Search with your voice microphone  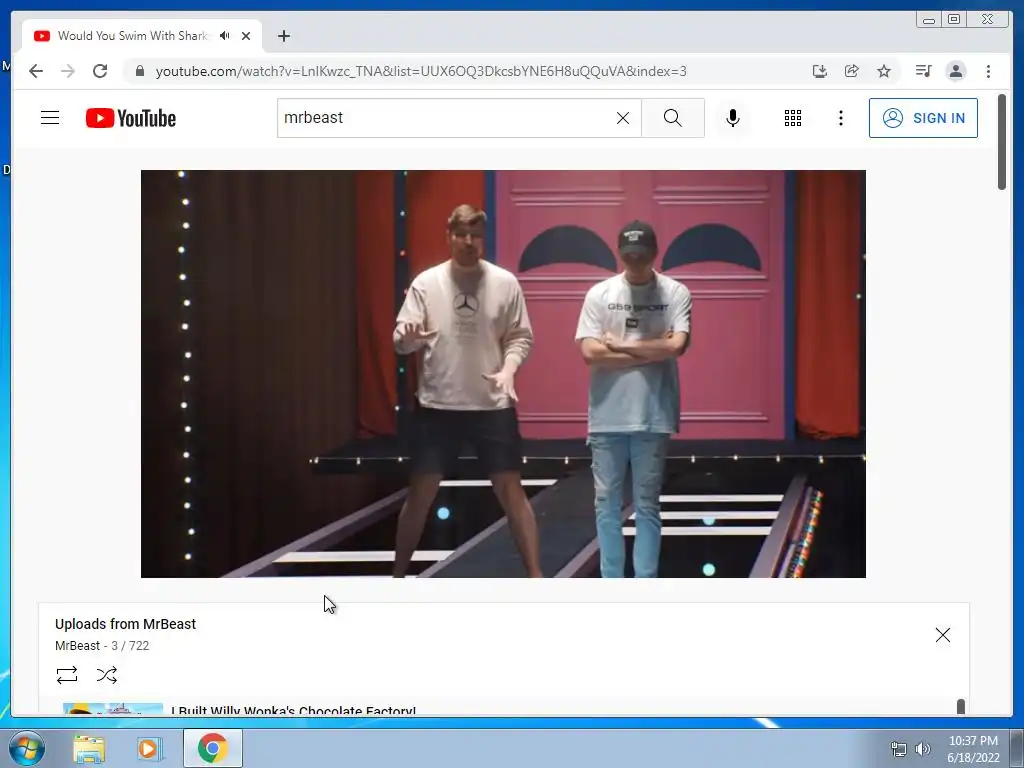click(x=733, y=118)
